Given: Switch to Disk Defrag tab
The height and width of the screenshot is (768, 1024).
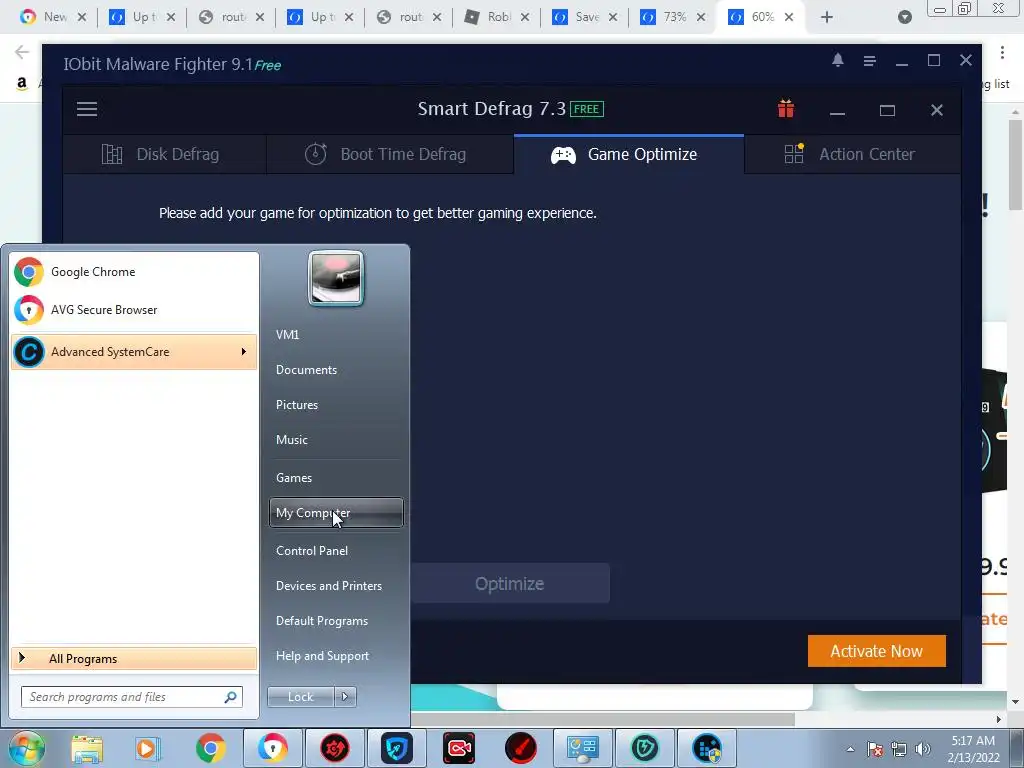Looking at the screenshot, I should coord(165,155).
